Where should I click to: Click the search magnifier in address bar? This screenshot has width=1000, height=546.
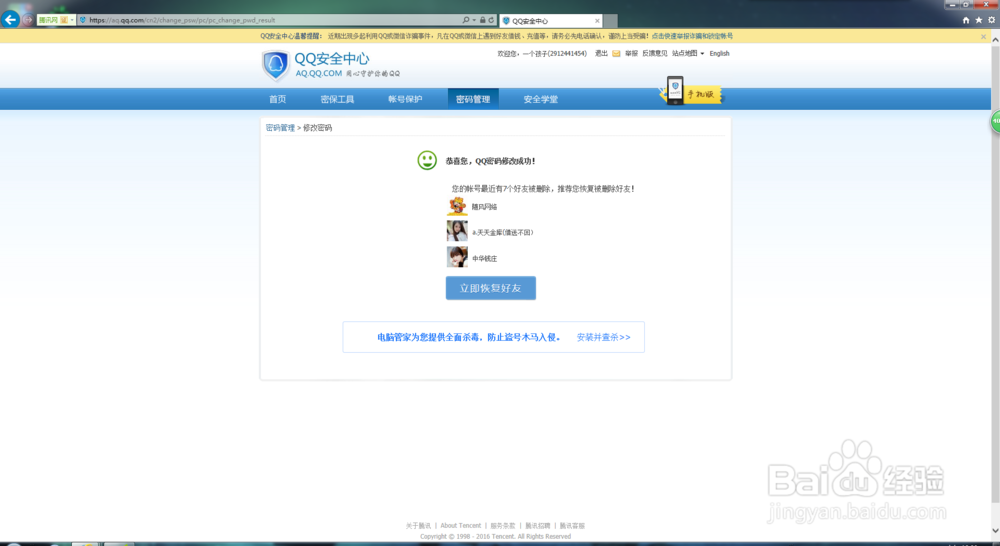(466, 20)
